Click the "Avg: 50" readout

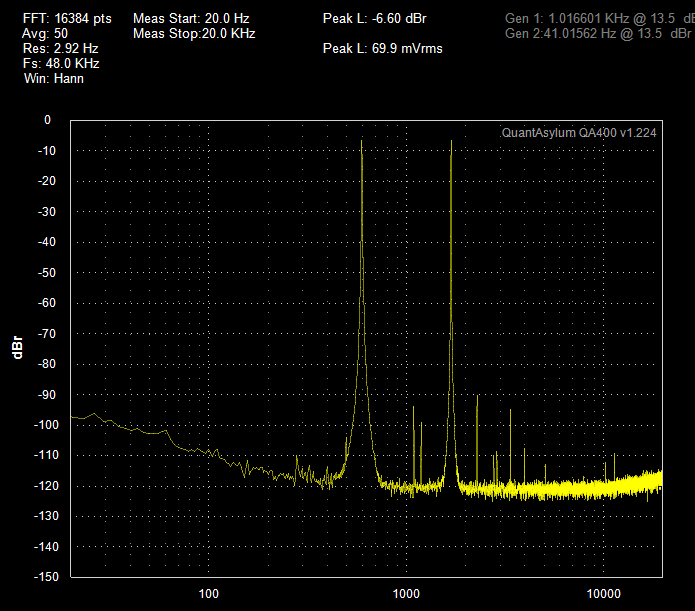click(x=45, y=34)
